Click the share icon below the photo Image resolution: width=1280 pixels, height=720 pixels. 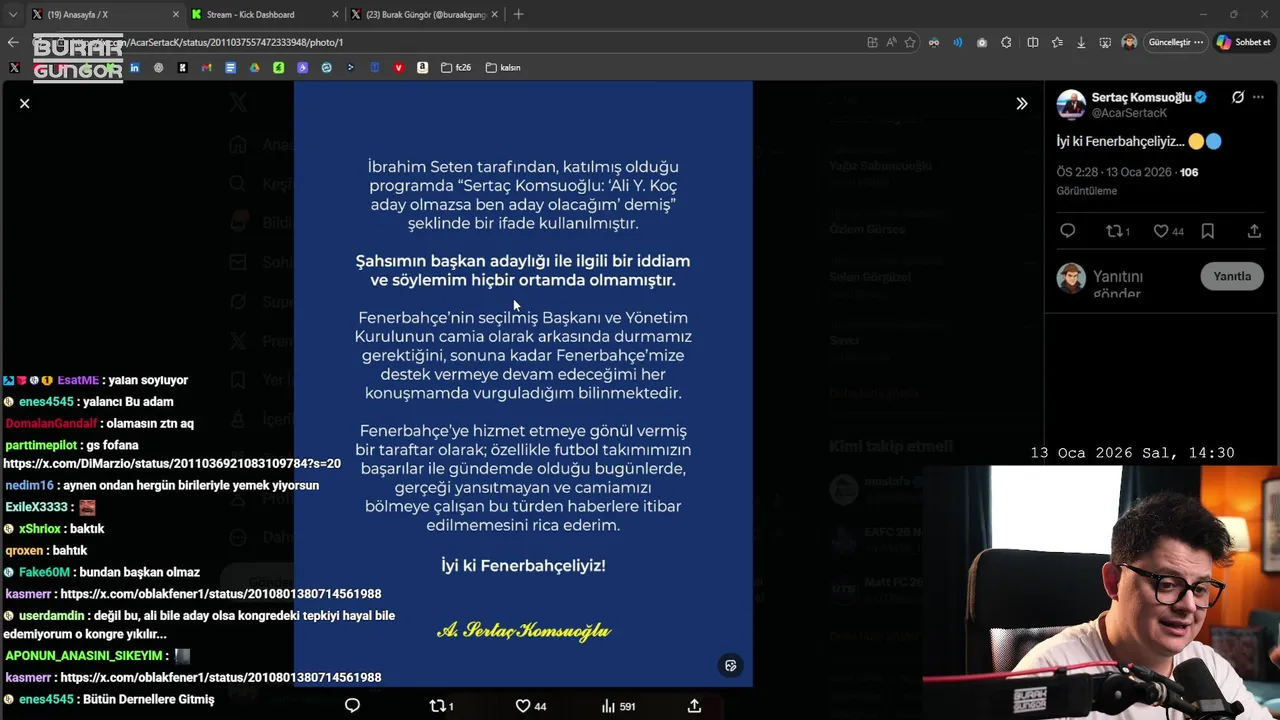coord(694,706)
